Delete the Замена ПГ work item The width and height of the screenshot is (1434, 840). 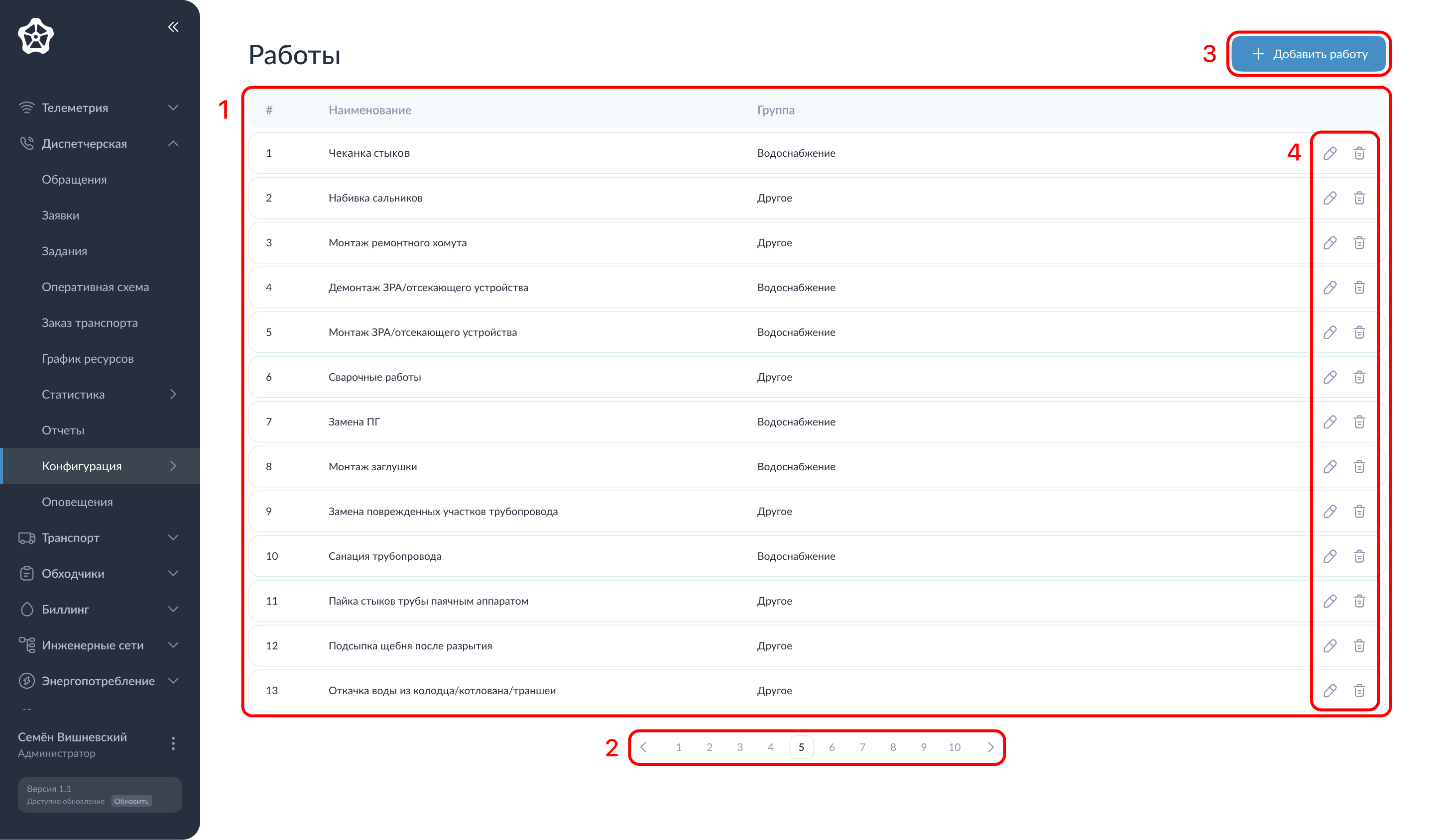pyautogui.click(x=1359, y=422)
